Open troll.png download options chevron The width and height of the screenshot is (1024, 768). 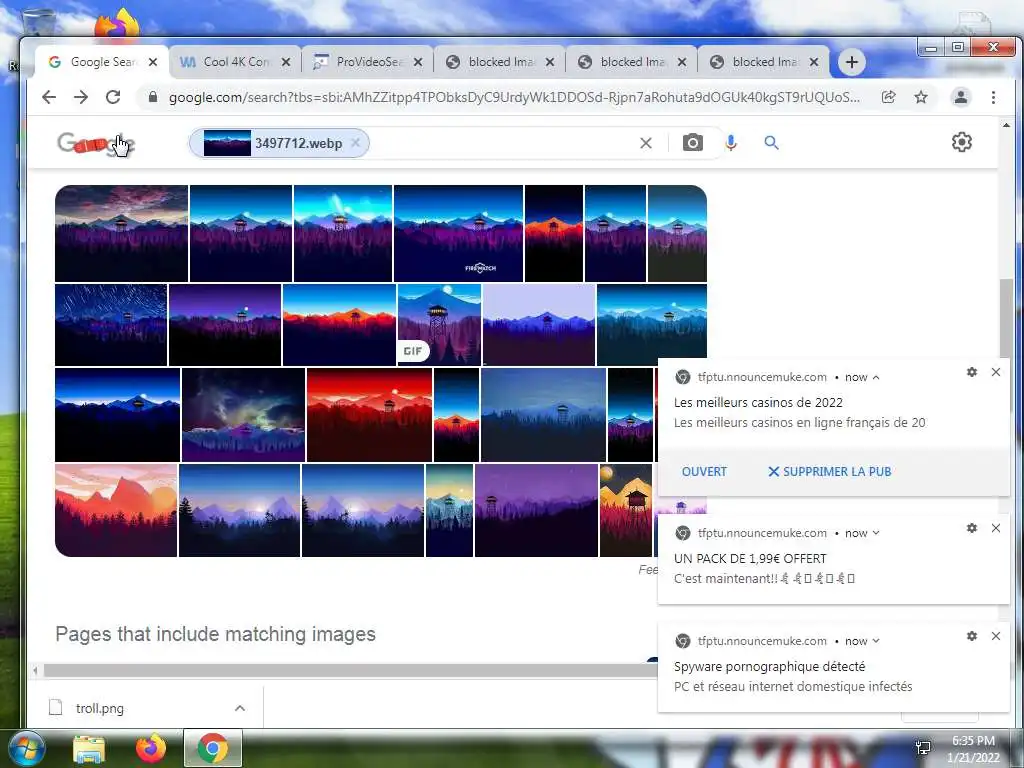pyautogui.click(x=240, y=708)
